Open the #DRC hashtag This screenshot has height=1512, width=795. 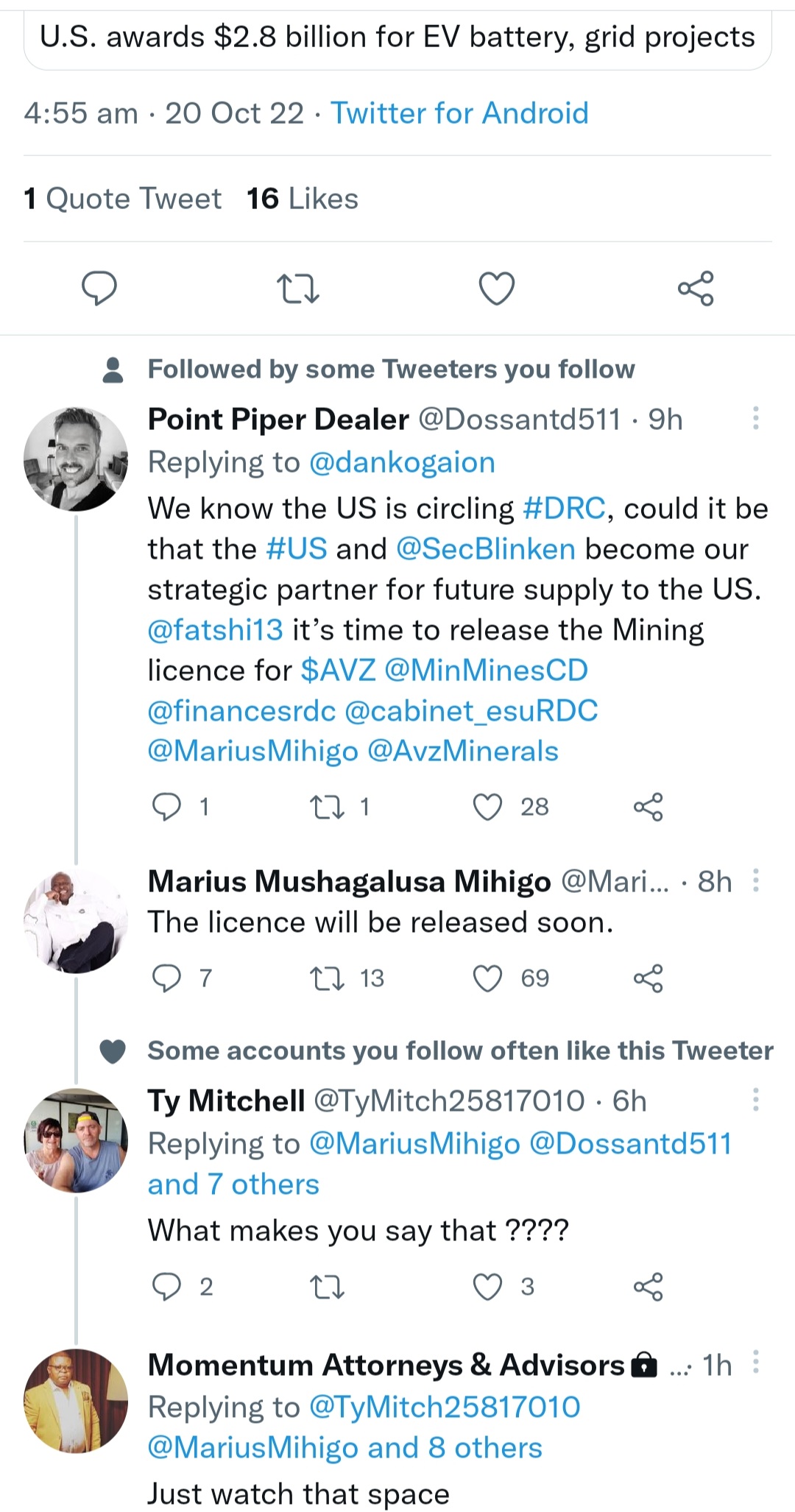point(564,509)
